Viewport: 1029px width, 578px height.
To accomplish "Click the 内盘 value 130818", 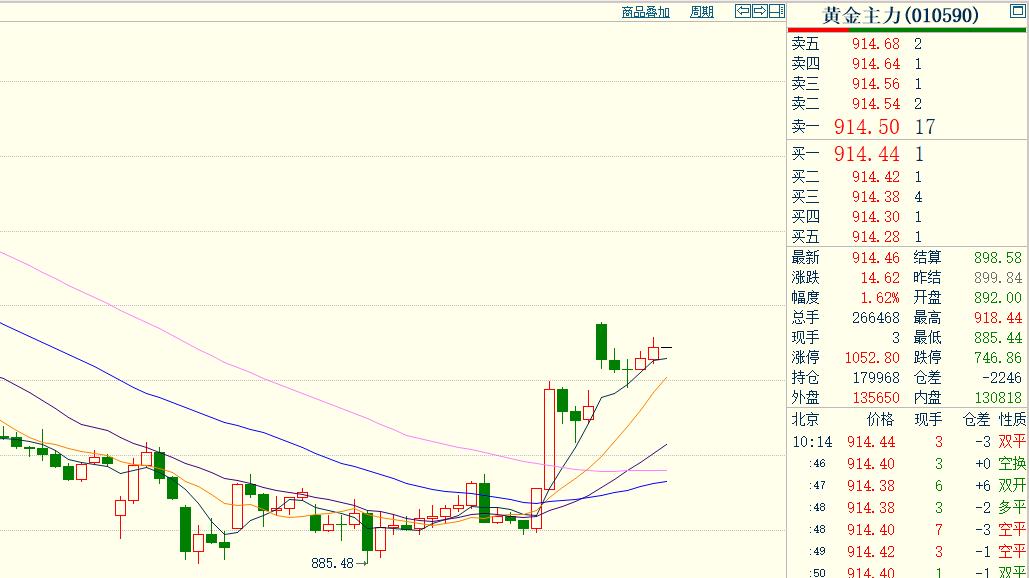I will (x=998, y=398).
